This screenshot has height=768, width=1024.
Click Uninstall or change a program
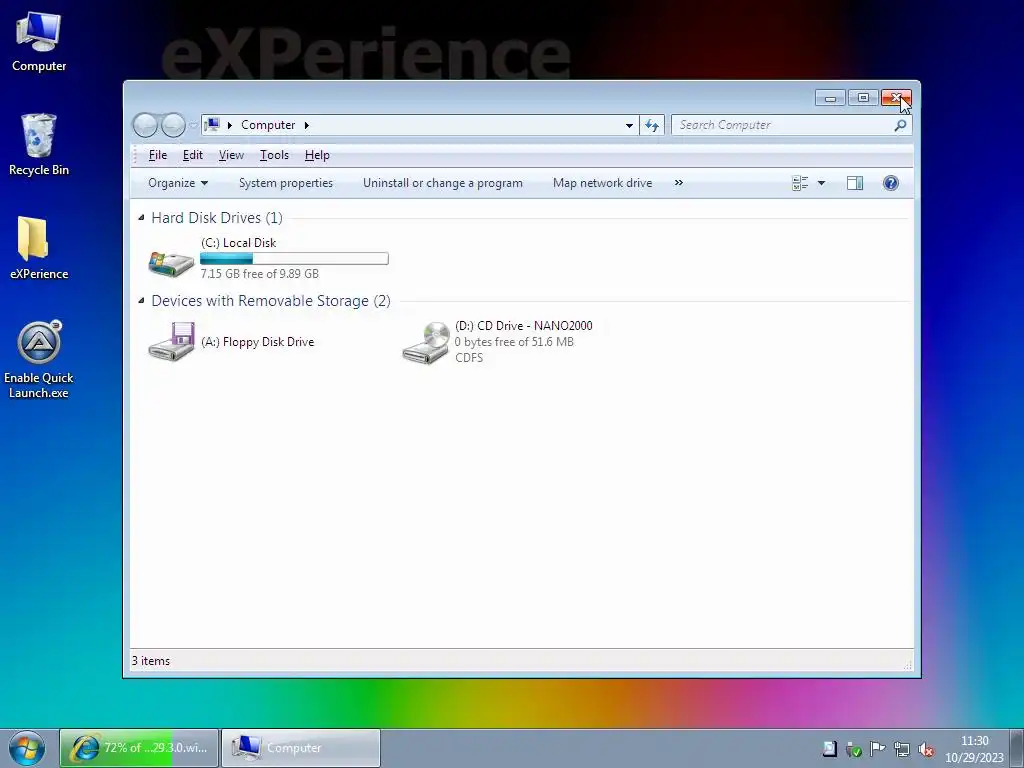coord(443,183)
